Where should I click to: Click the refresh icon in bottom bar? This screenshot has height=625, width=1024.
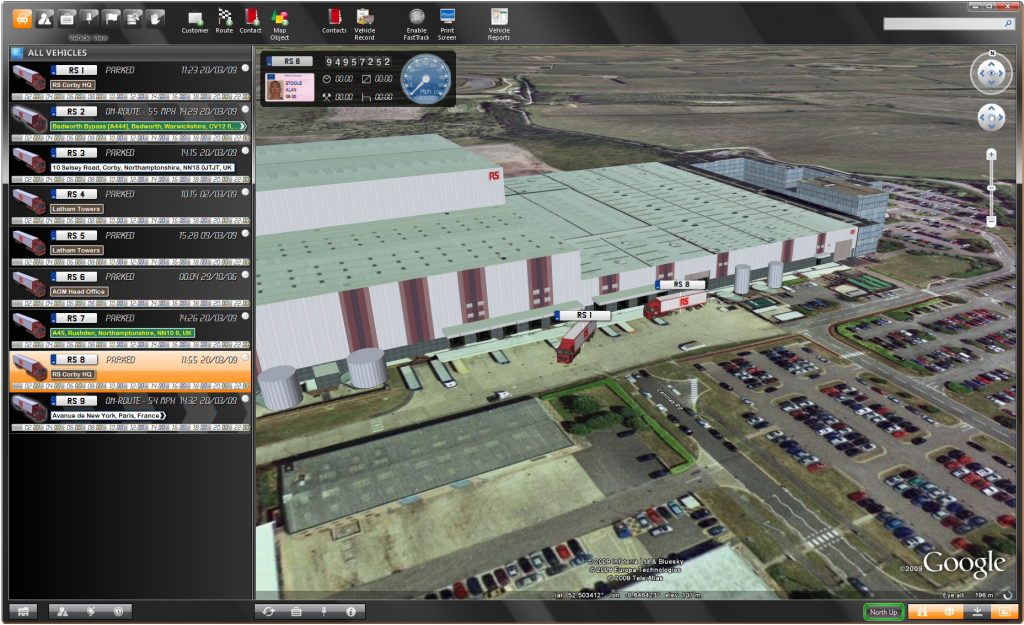click(x=268, y=611)
